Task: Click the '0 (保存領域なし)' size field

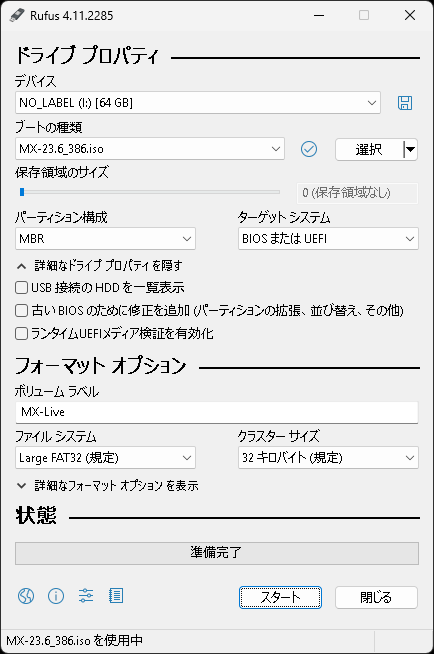Action: pyautogui.click(x=357, y=193)
